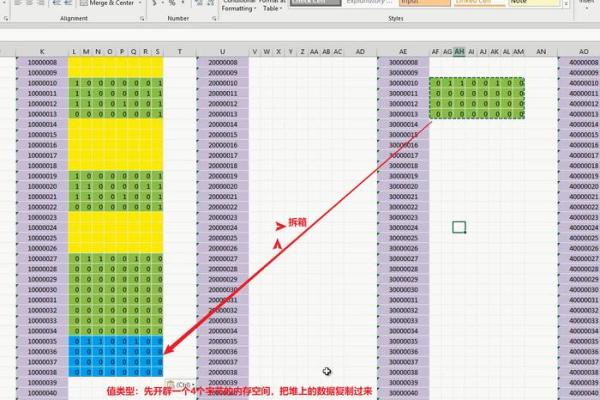Select the highlighted AH column header
This screenshot has height=400, width=600.
[459, 51]
